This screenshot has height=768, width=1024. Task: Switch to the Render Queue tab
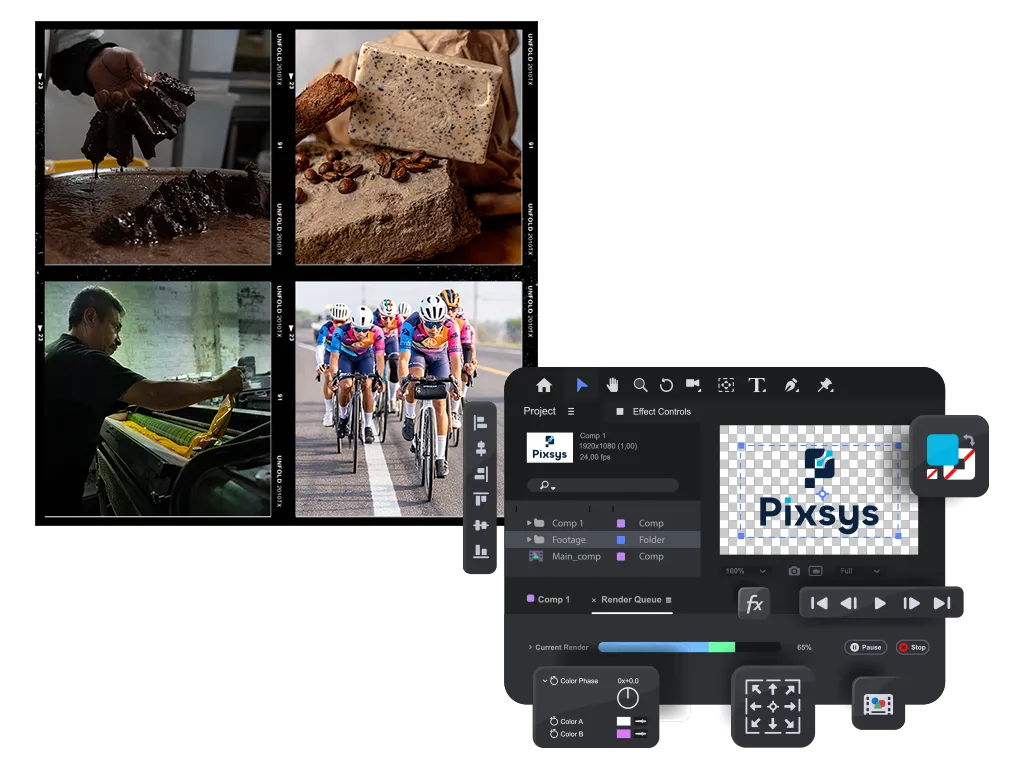click(630, 600)
